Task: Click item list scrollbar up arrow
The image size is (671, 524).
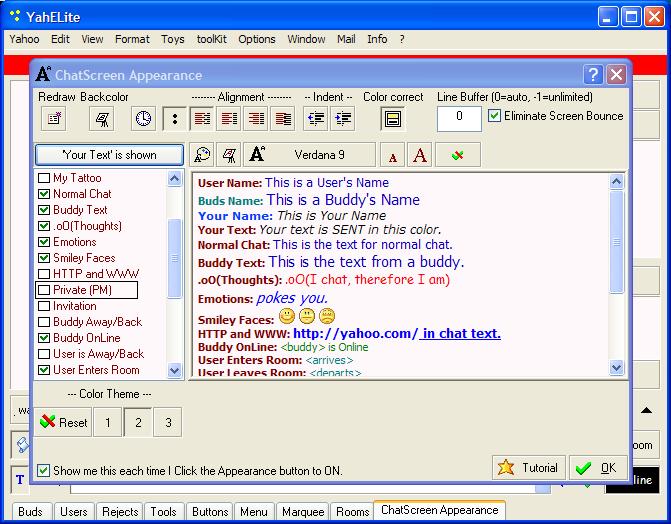Action: pyautogui.click(x=174, y=179)
